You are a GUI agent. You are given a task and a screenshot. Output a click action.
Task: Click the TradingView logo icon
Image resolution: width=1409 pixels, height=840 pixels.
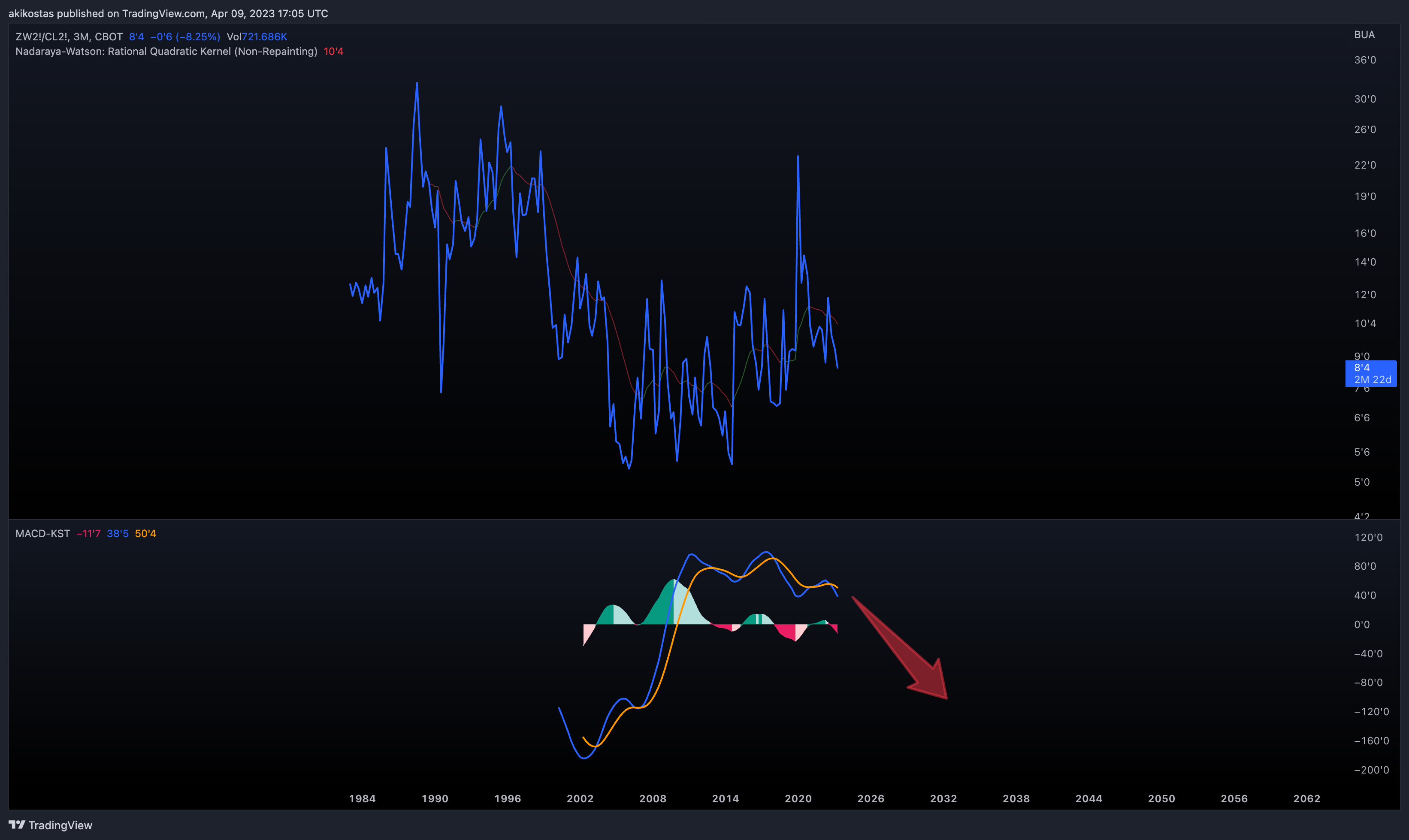16,825
